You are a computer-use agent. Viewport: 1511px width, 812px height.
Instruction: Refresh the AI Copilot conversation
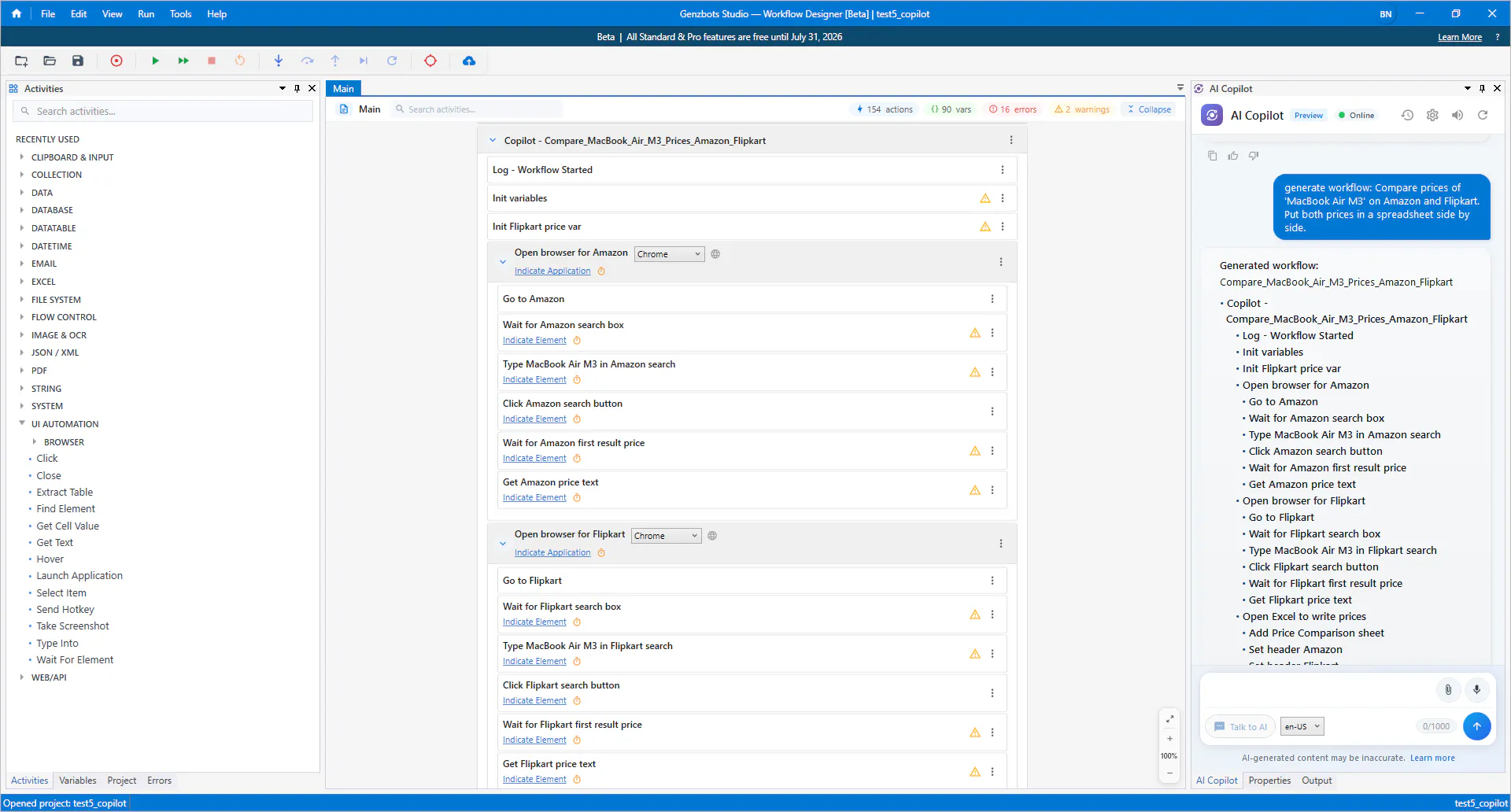click(1483, 115)
